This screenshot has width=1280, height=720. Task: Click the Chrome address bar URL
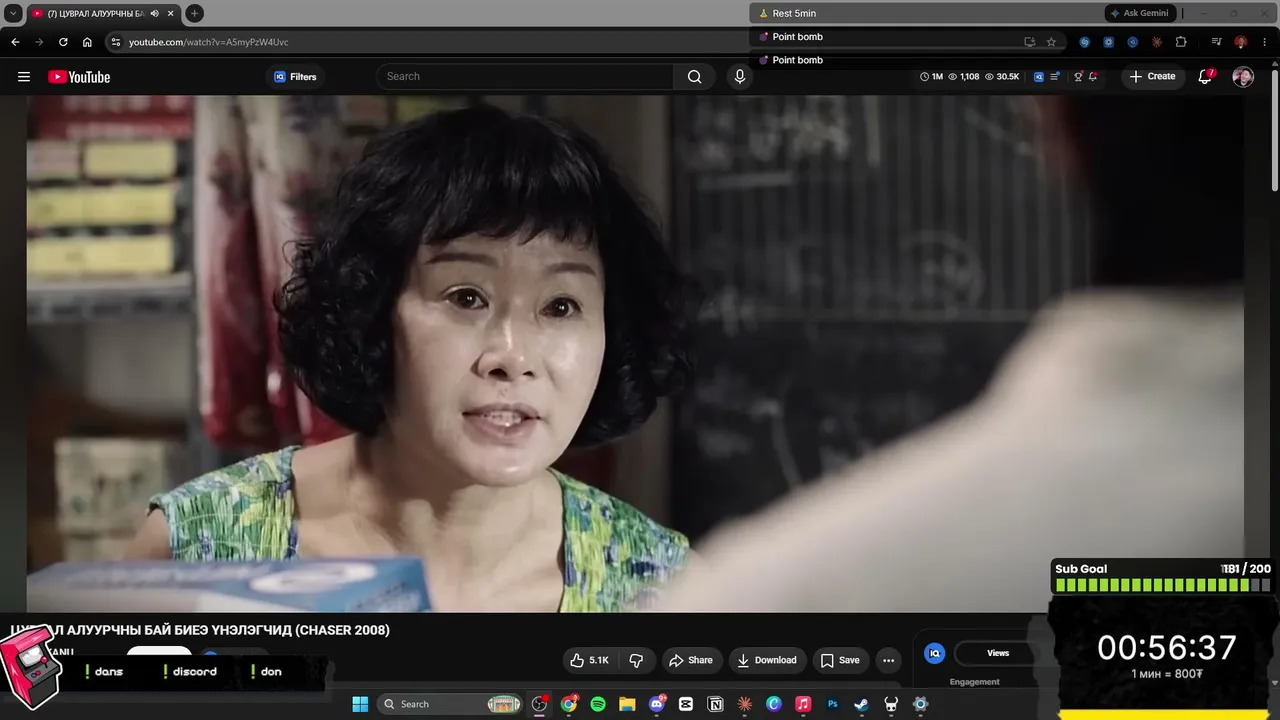209,42
